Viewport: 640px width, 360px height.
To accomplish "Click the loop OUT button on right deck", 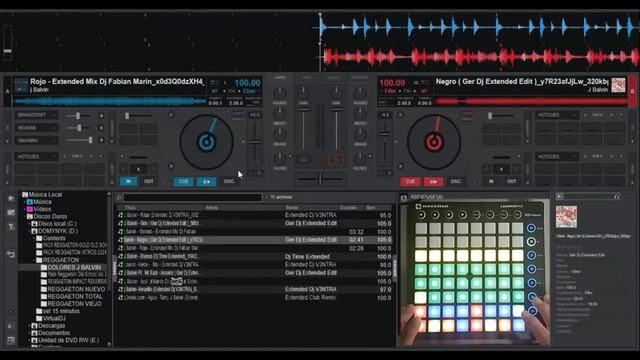I will (x=511, y=181).
